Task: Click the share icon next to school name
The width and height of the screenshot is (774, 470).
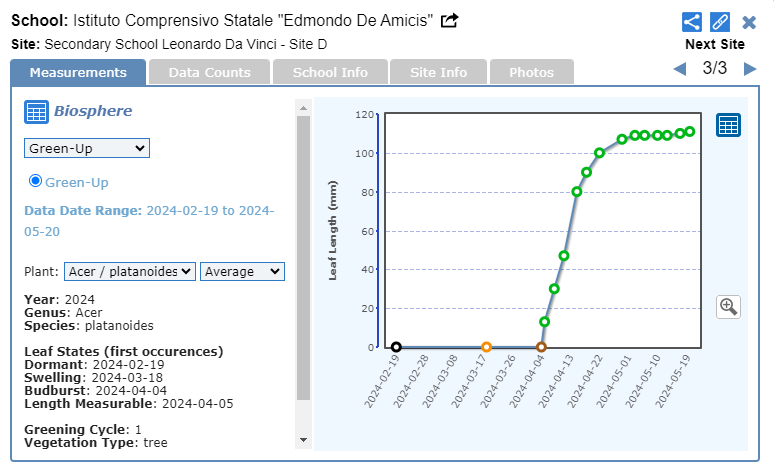Action: [450, 20]
